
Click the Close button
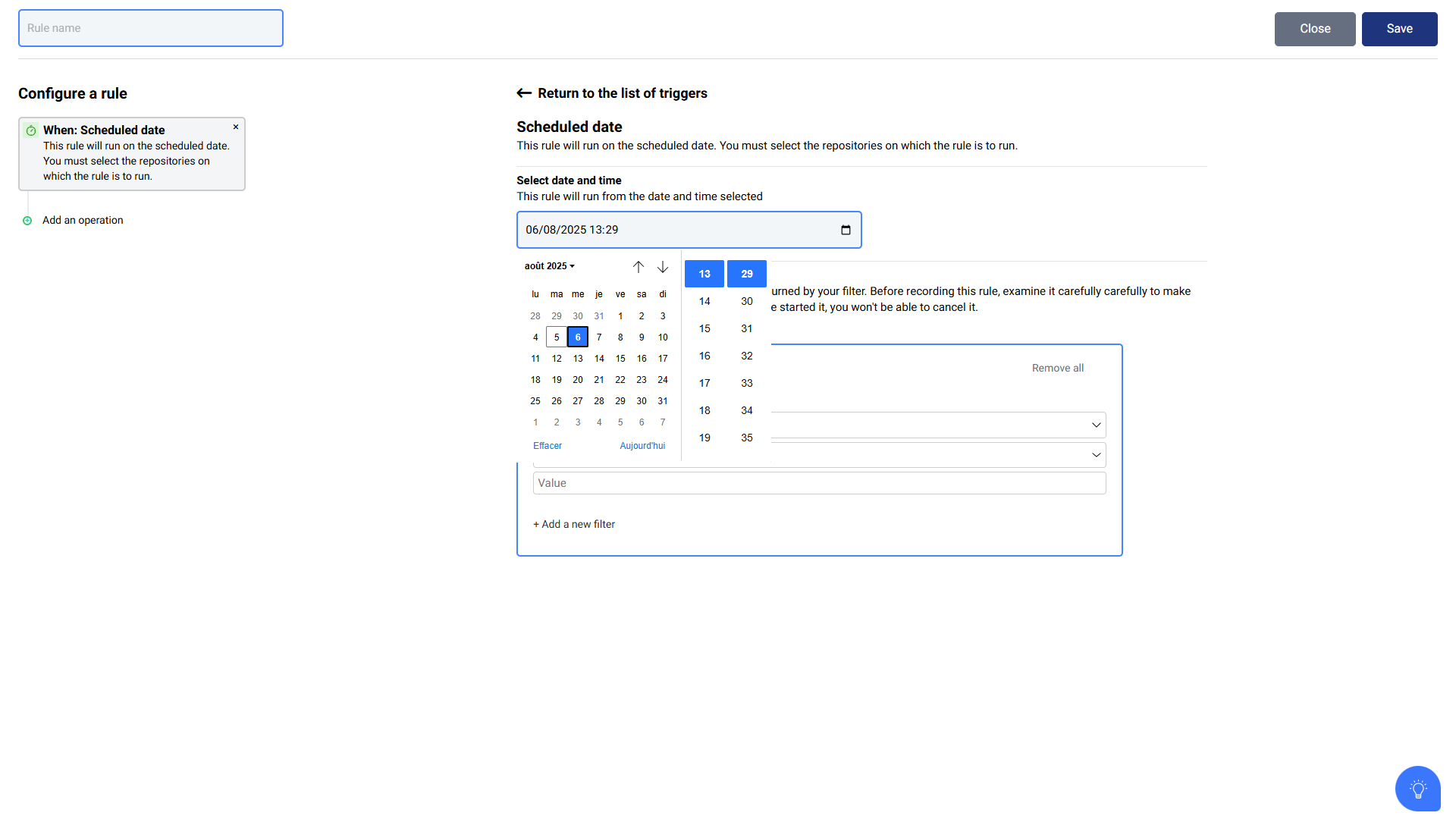coord(1315,29)
